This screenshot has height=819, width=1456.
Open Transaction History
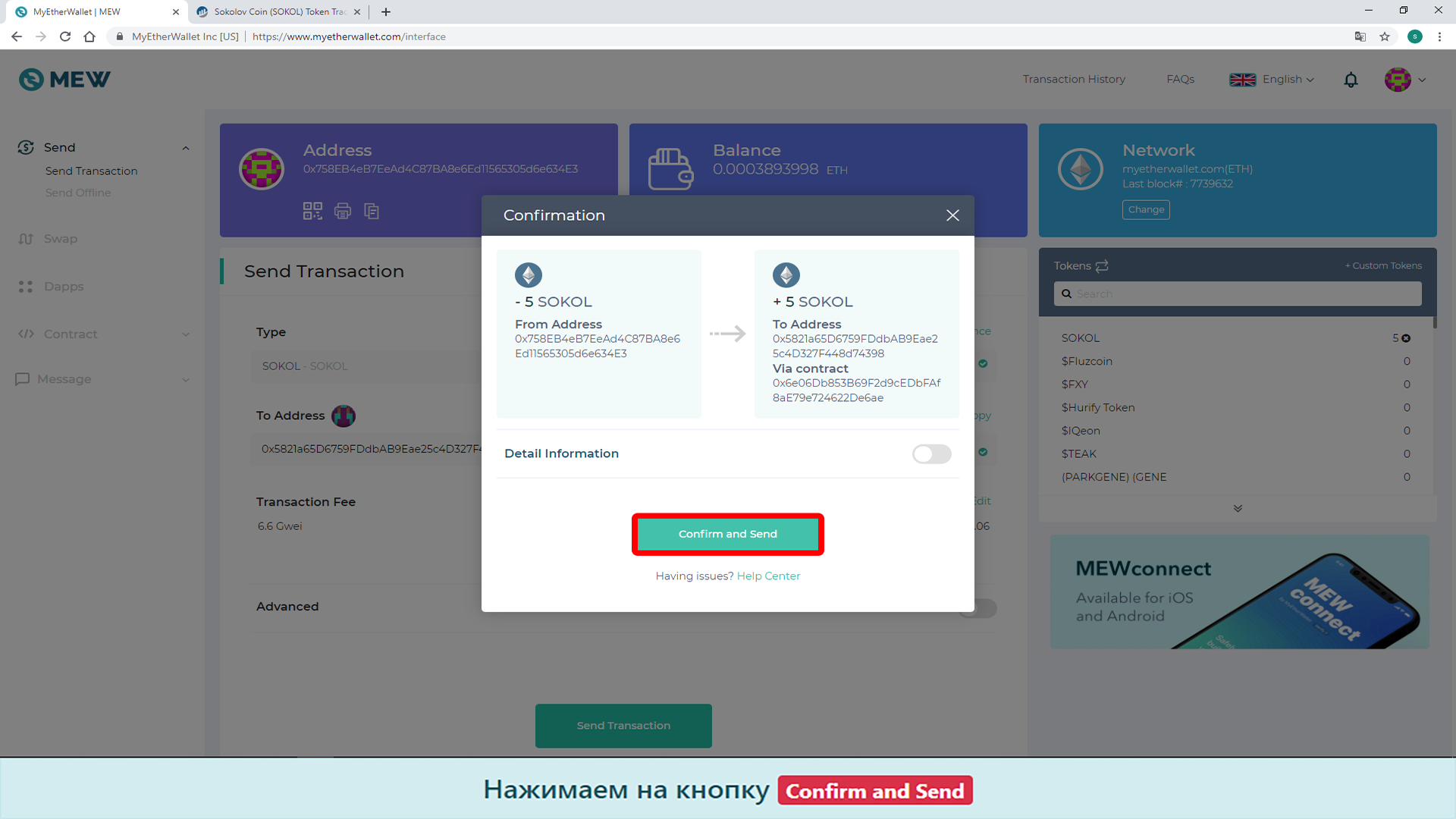[1074, 80]
